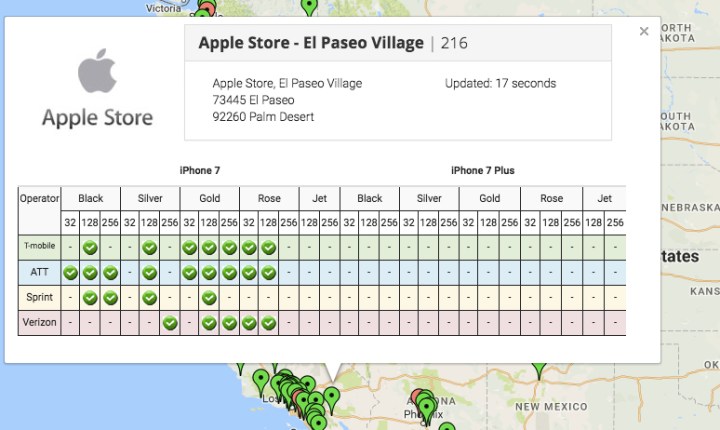720x430 pixels.
Task: Click Verizon iPhone 7 Silver 256 checkmark
Action: pyautogui.click(x=170, y=323)
